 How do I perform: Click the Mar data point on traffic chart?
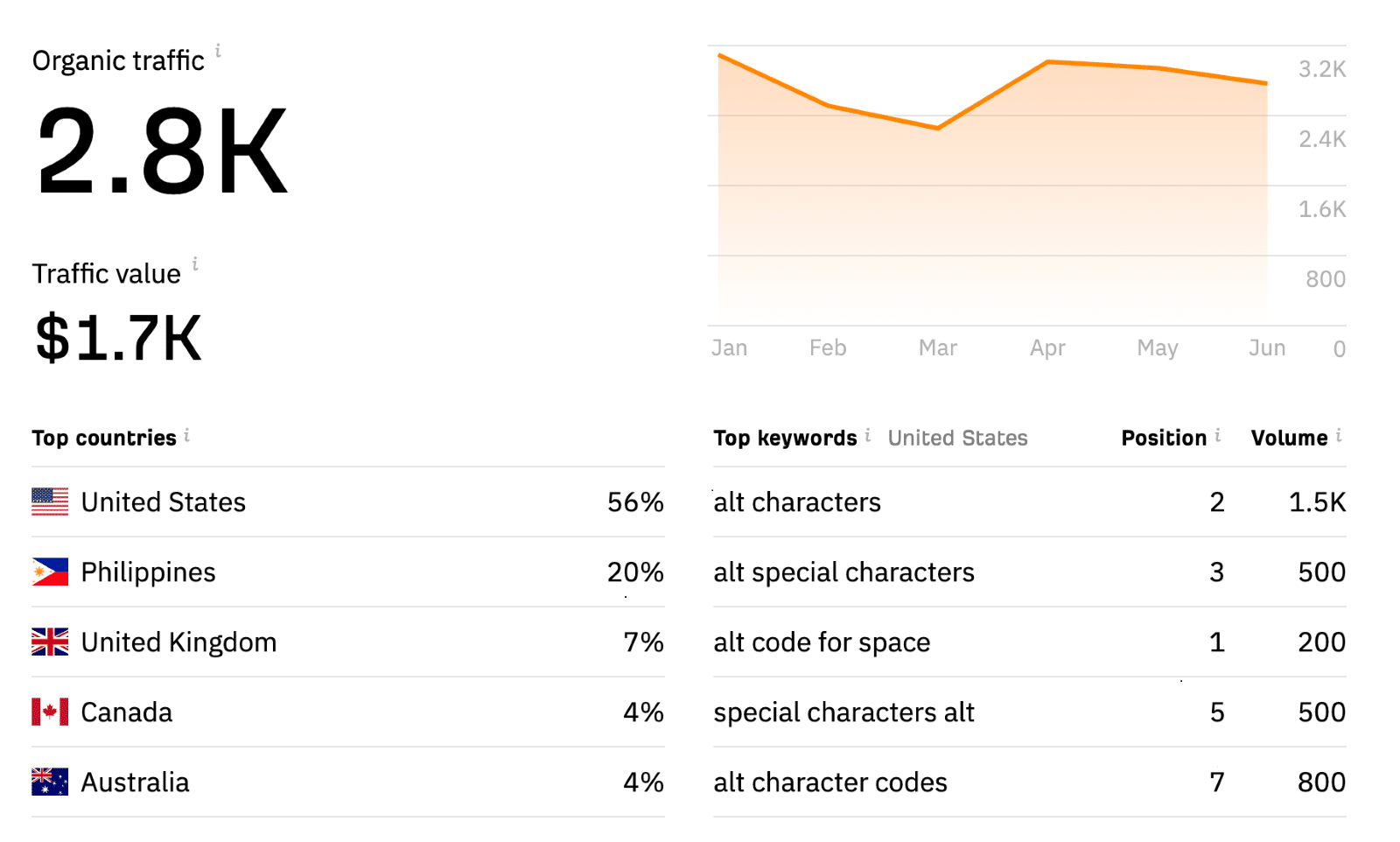click(x=938, y=128)
